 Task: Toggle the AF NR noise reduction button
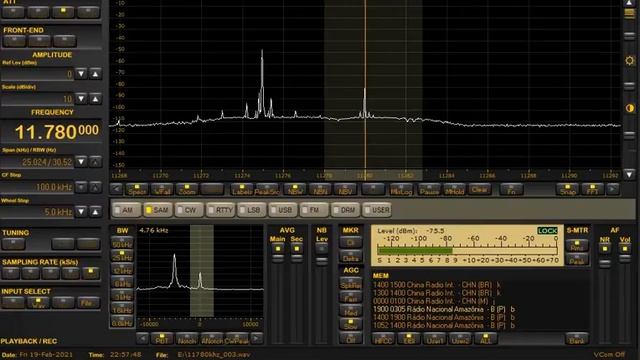[605, 249]
